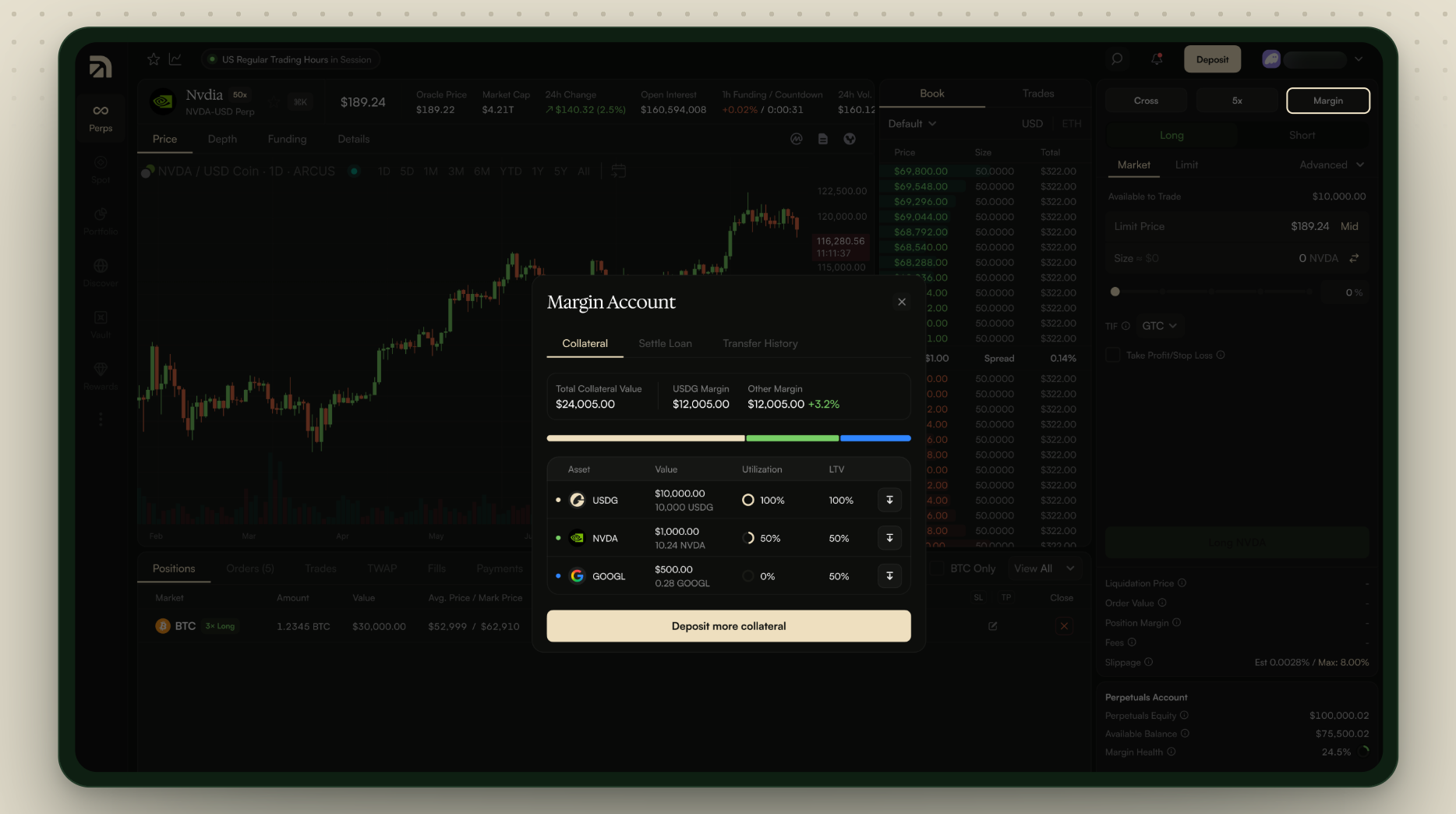Screen dimensions: 1456x814
Task: Open the Funding tab above chart
Action: [287, 139]
